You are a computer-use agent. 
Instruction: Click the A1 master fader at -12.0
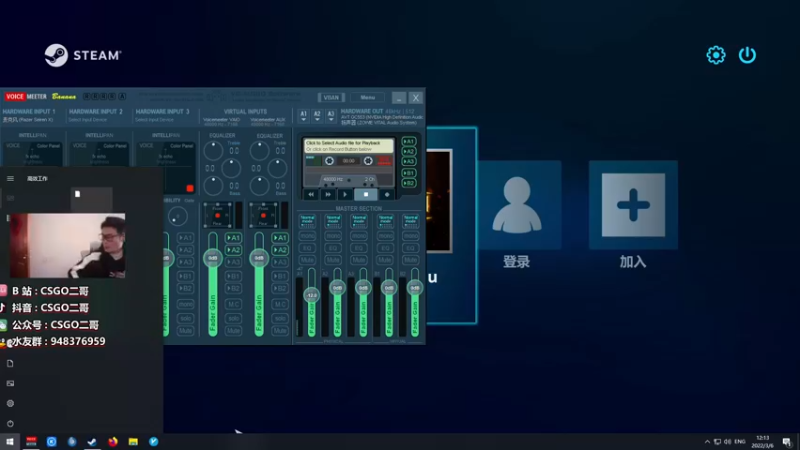tap(312, 295)
